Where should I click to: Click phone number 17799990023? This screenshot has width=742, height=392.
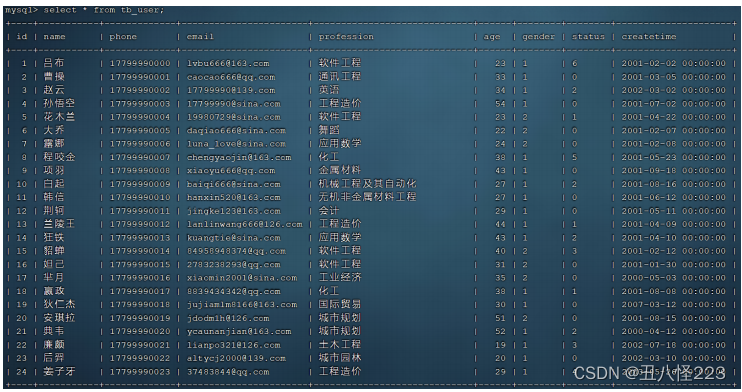coord(140,372)
